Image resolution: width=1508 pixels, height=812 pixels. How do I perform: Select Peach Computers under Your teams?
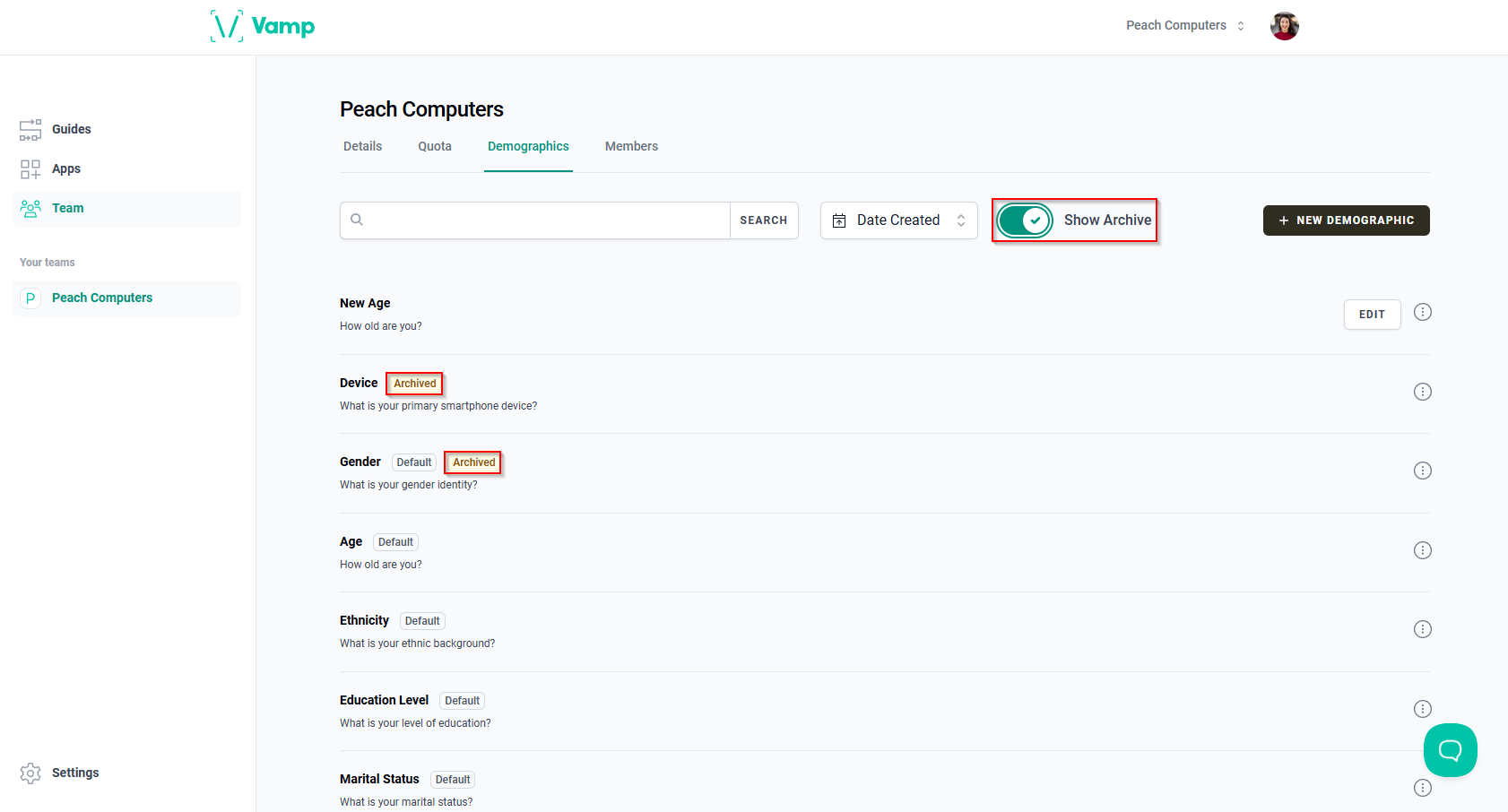pos(127,298)
